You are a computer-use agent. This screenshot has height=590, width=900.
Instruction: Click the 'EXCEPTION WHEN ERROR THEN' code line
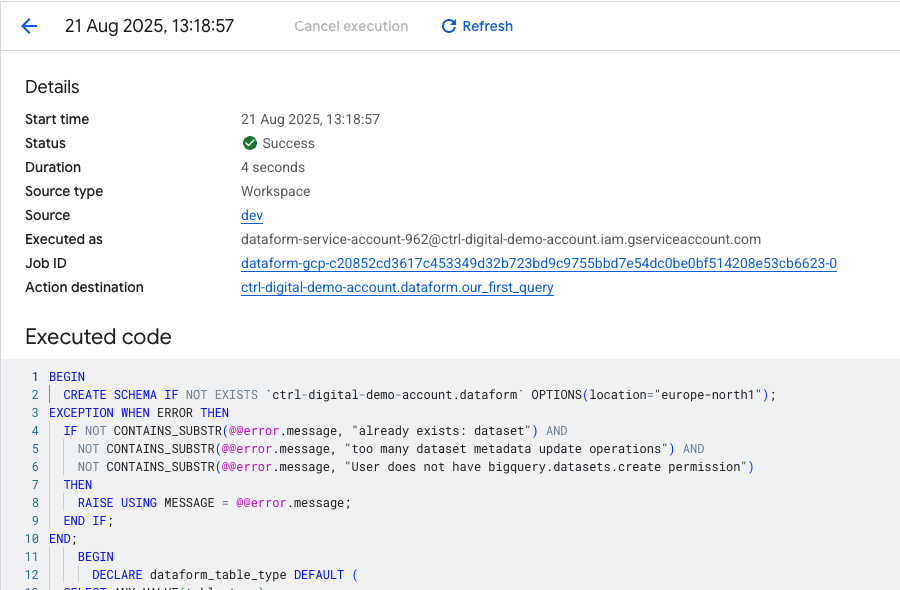tap(139, 413)
